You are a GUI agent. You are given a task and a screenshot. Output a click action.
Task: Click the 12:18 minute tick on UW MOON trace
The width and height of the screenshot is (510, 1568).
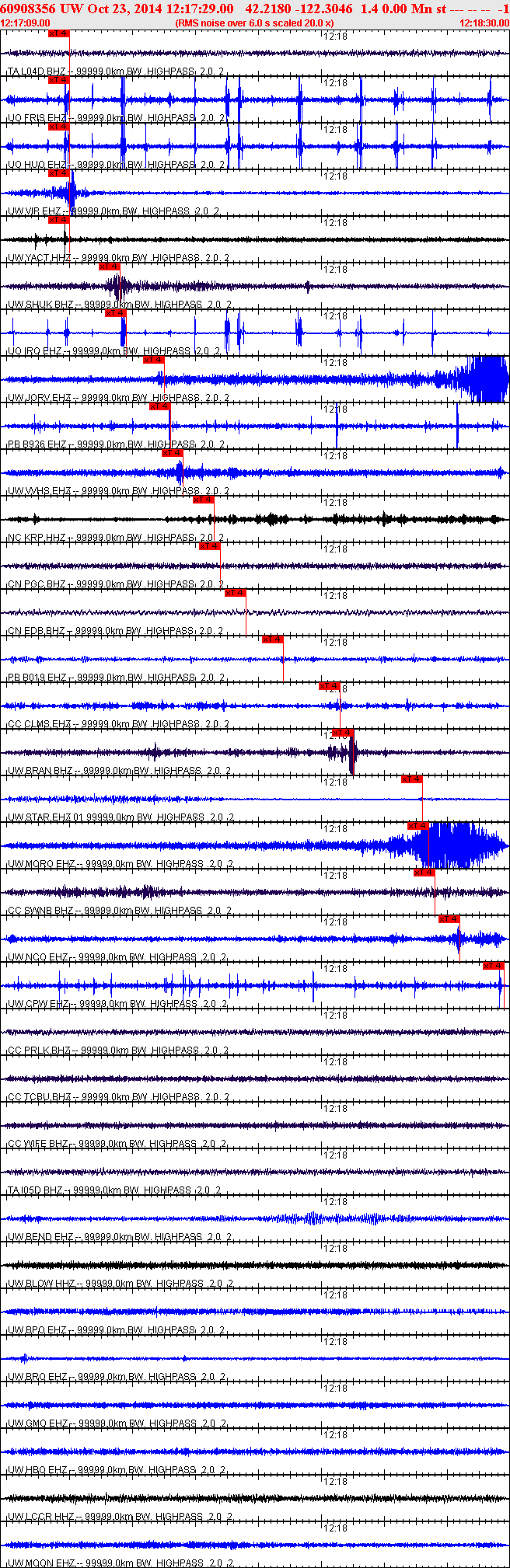click(336, 1528)
